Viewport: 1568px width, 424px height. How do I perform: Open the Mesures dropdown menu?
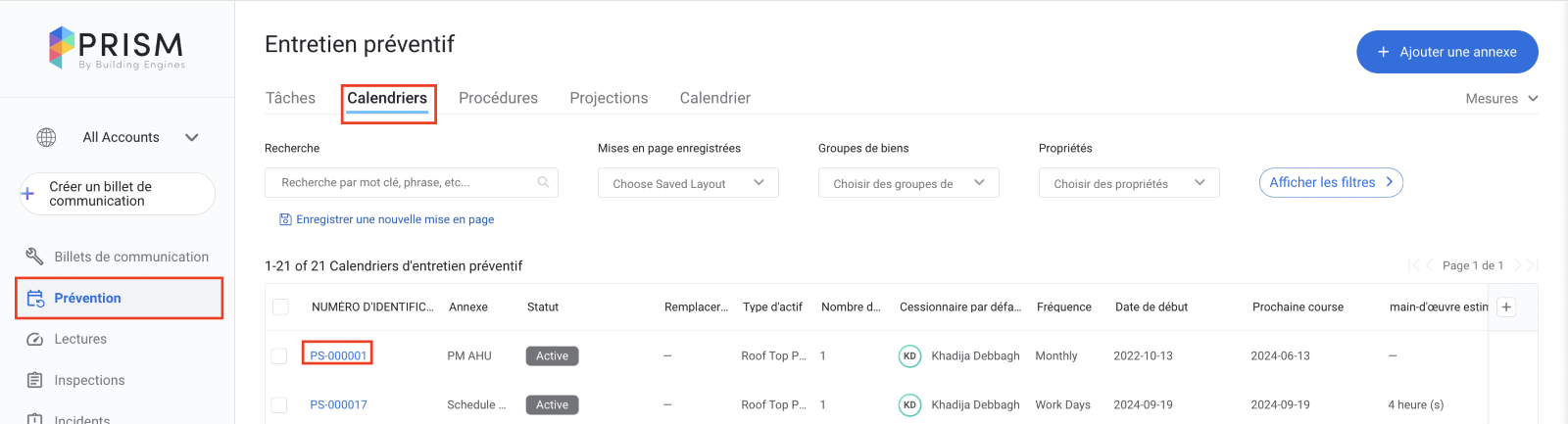[x=1501, y=99]
